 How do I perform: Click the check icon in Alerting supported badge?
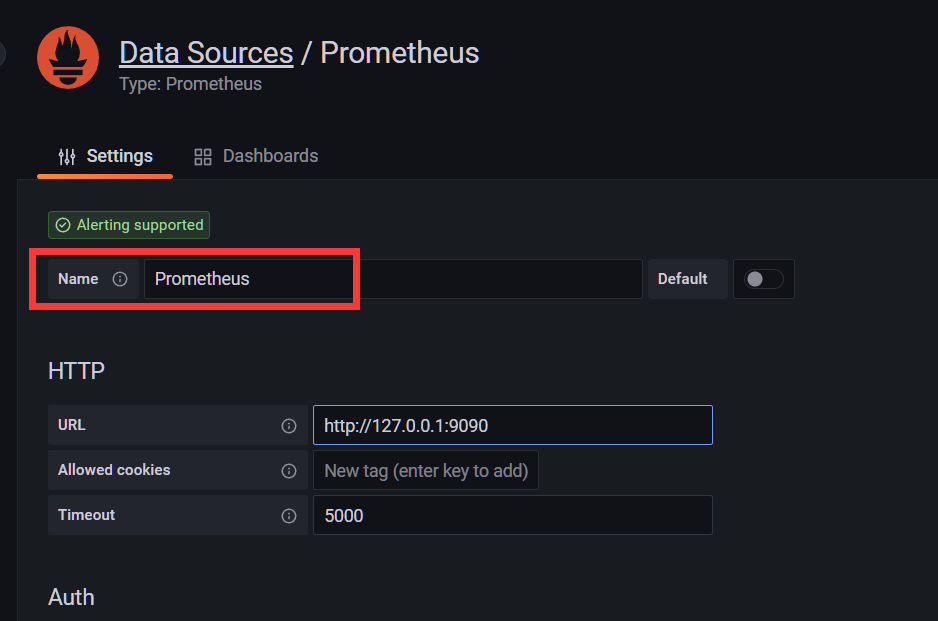coord(63,225)
